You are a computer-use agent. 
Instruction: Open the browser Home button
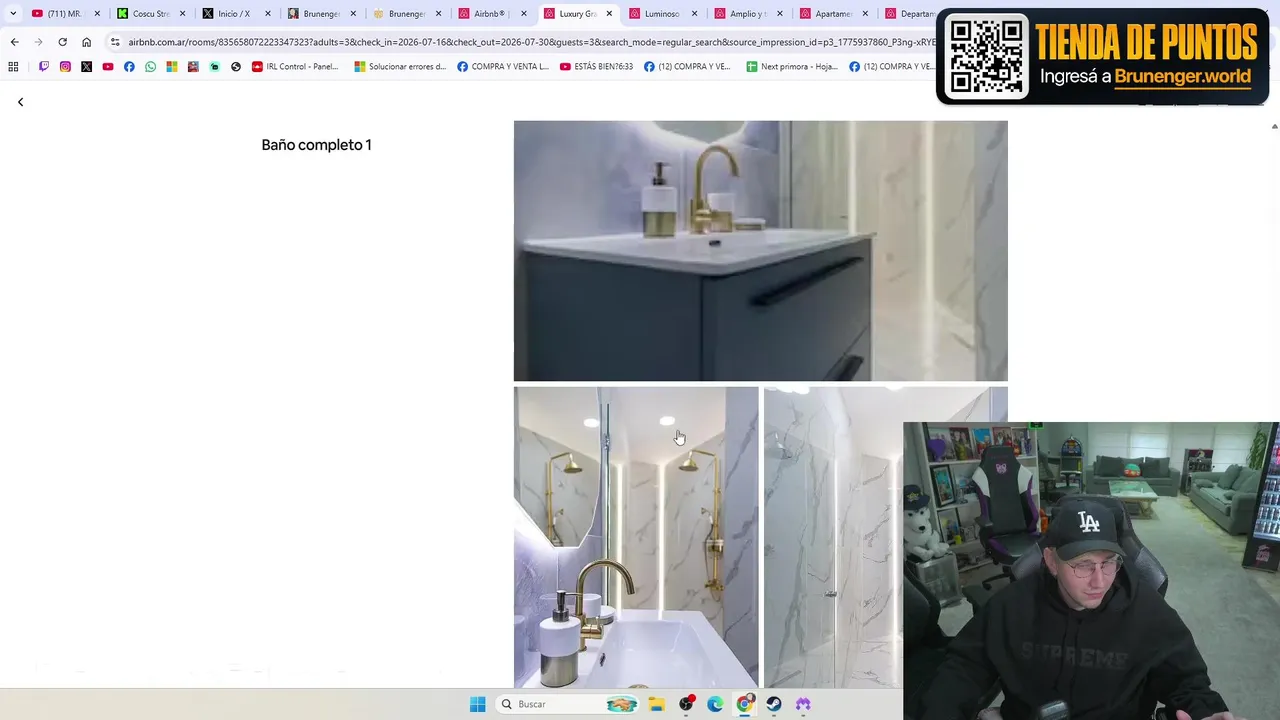click(x=86, y=42)
